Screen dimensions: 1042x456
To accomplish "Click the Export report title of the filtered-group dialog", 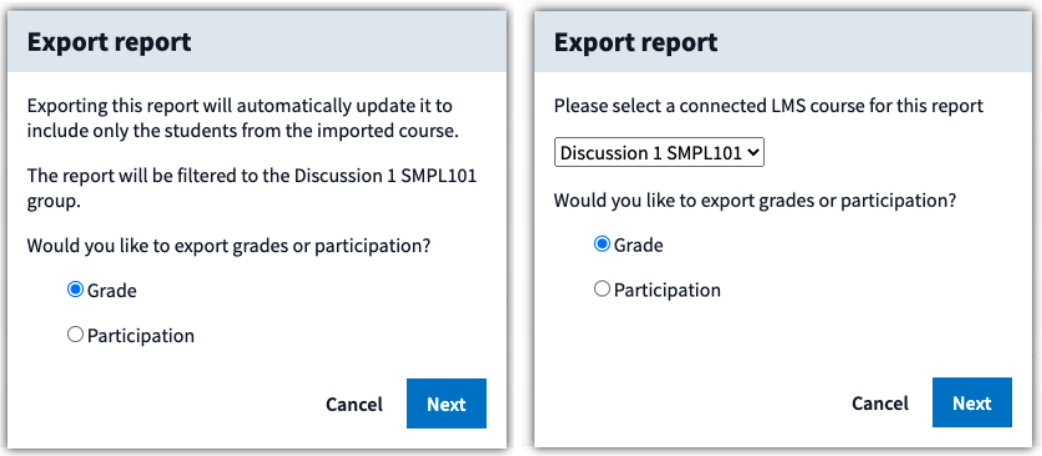I will point(109,43).
